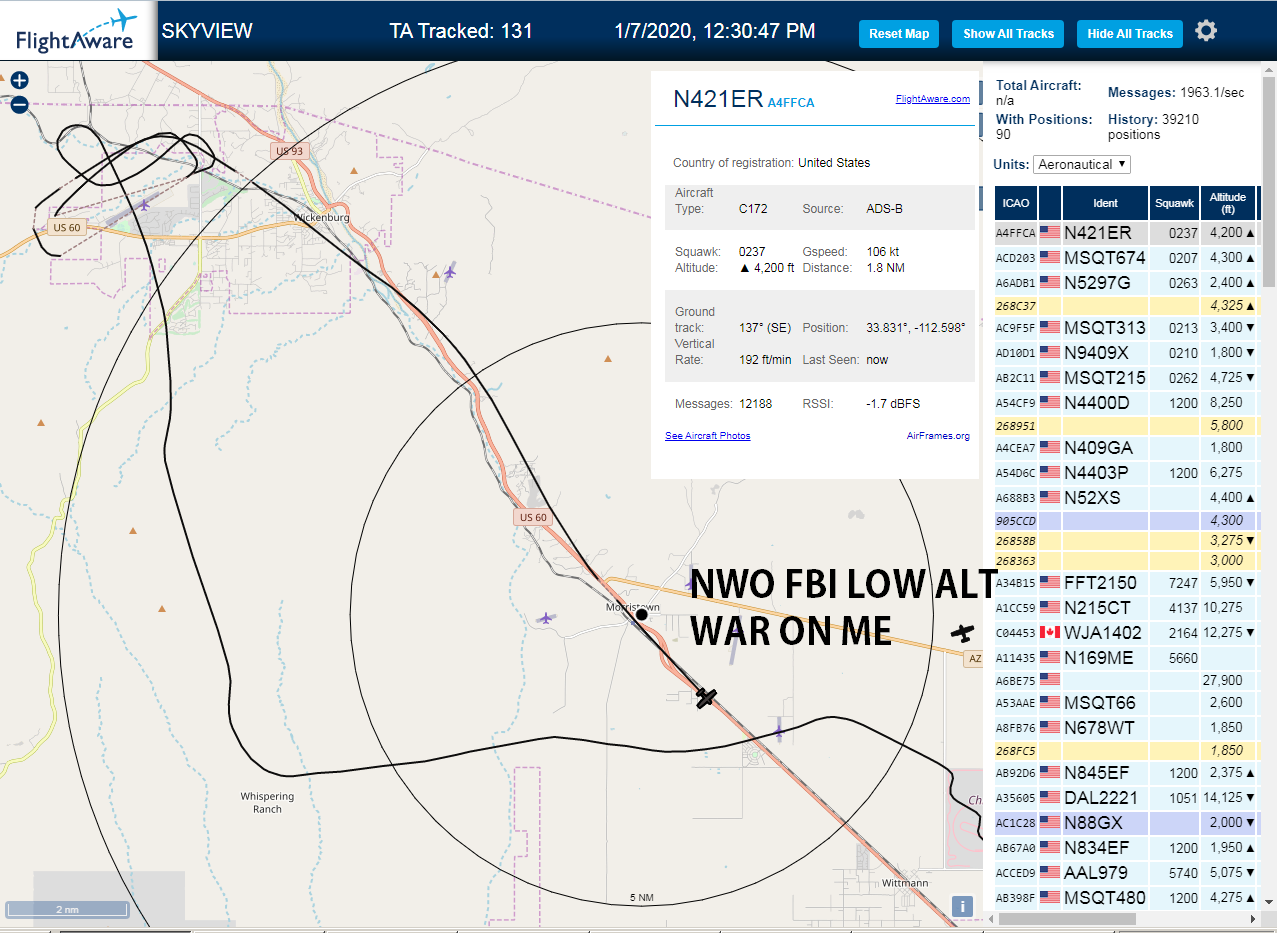Screen dimensions: 1277x933
Task: Select purple aircraft south of Morristown track
Action: click(779, 734)
